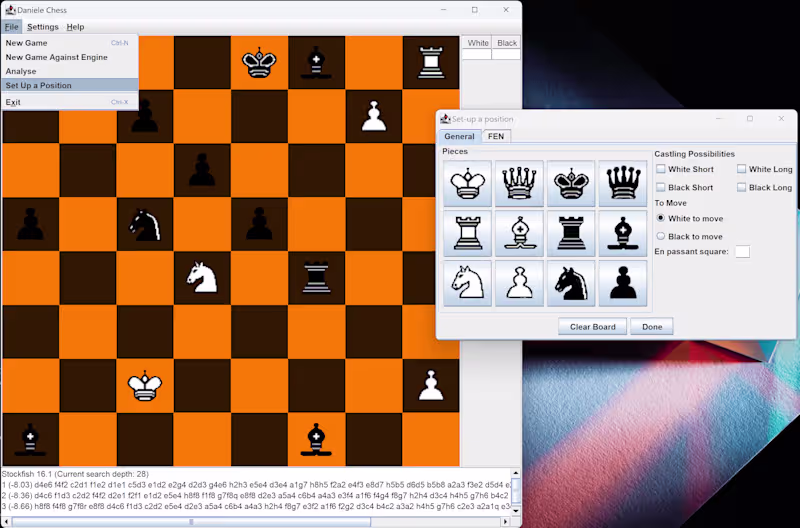Click the white pawn on h2 on the board
This screenshot has width=800, height=528.
[x=431, y=386]
